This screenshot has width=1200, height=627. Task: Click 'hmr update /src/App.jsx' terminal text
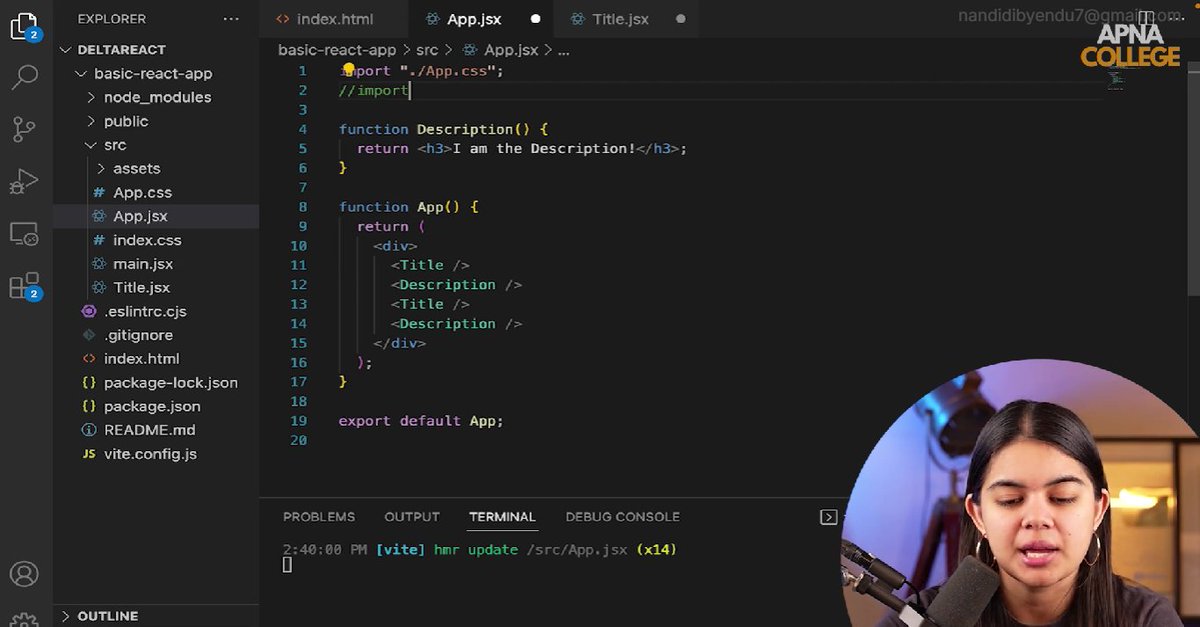[x=532, y=549]
